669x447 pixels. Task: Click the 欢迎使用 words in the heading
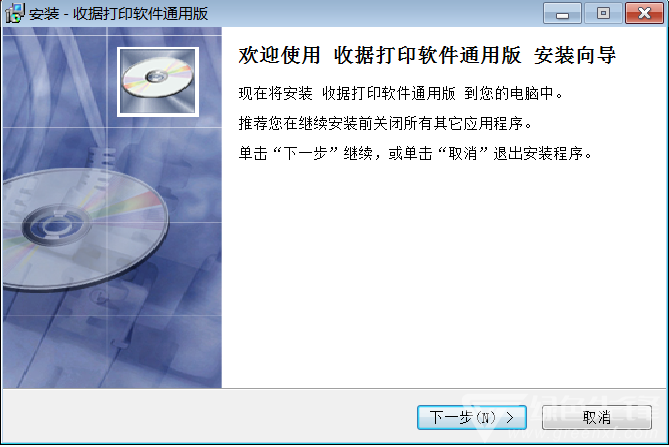pos(279,55)
